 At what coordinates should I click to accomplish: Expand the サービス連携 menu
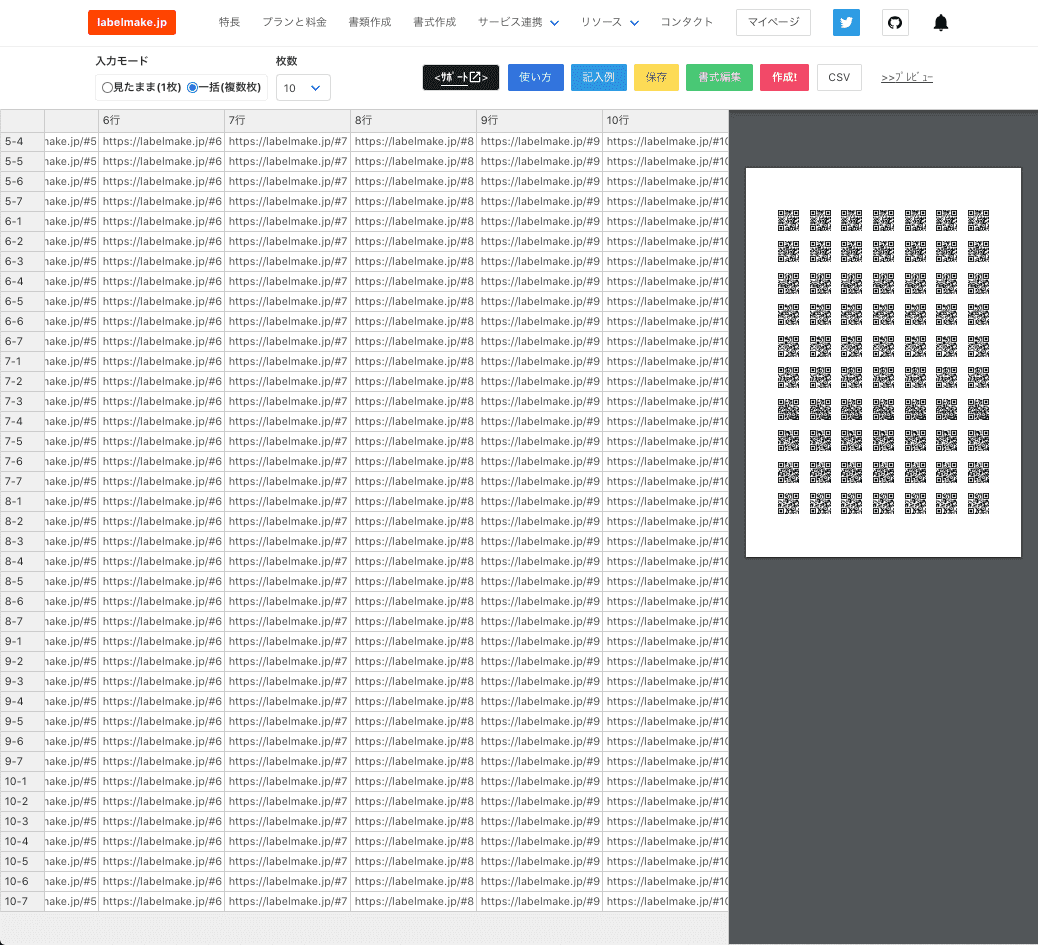point(518,22)
